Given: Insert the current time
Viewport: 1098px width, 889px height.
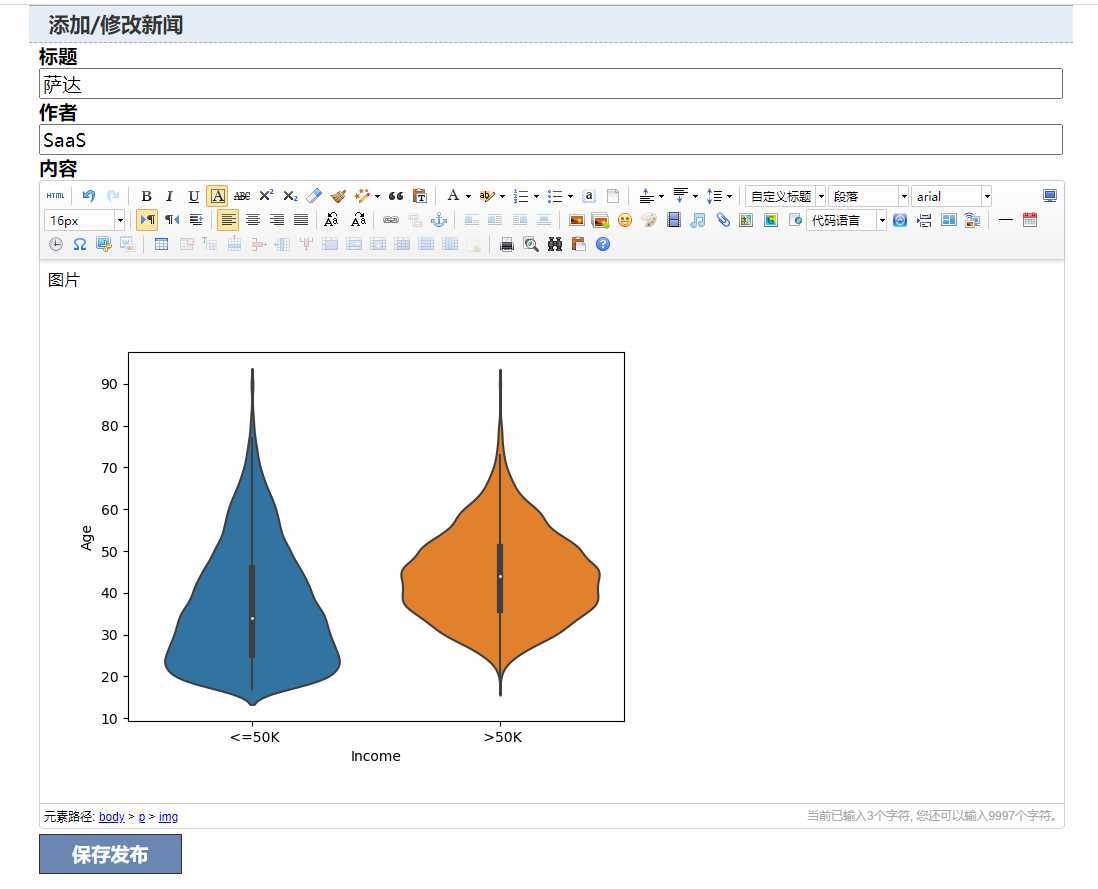Looking at the screenshot, I should tap(55, 244).
